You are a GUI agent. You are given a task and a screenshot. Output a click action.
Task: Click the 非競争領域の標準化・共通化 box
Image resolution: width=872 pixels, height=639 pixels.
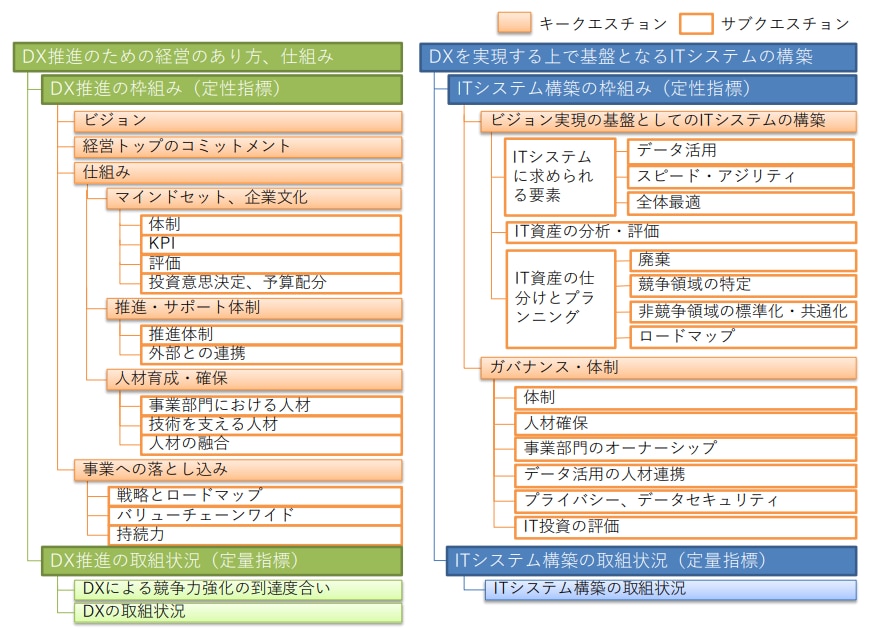coord(741,311)
